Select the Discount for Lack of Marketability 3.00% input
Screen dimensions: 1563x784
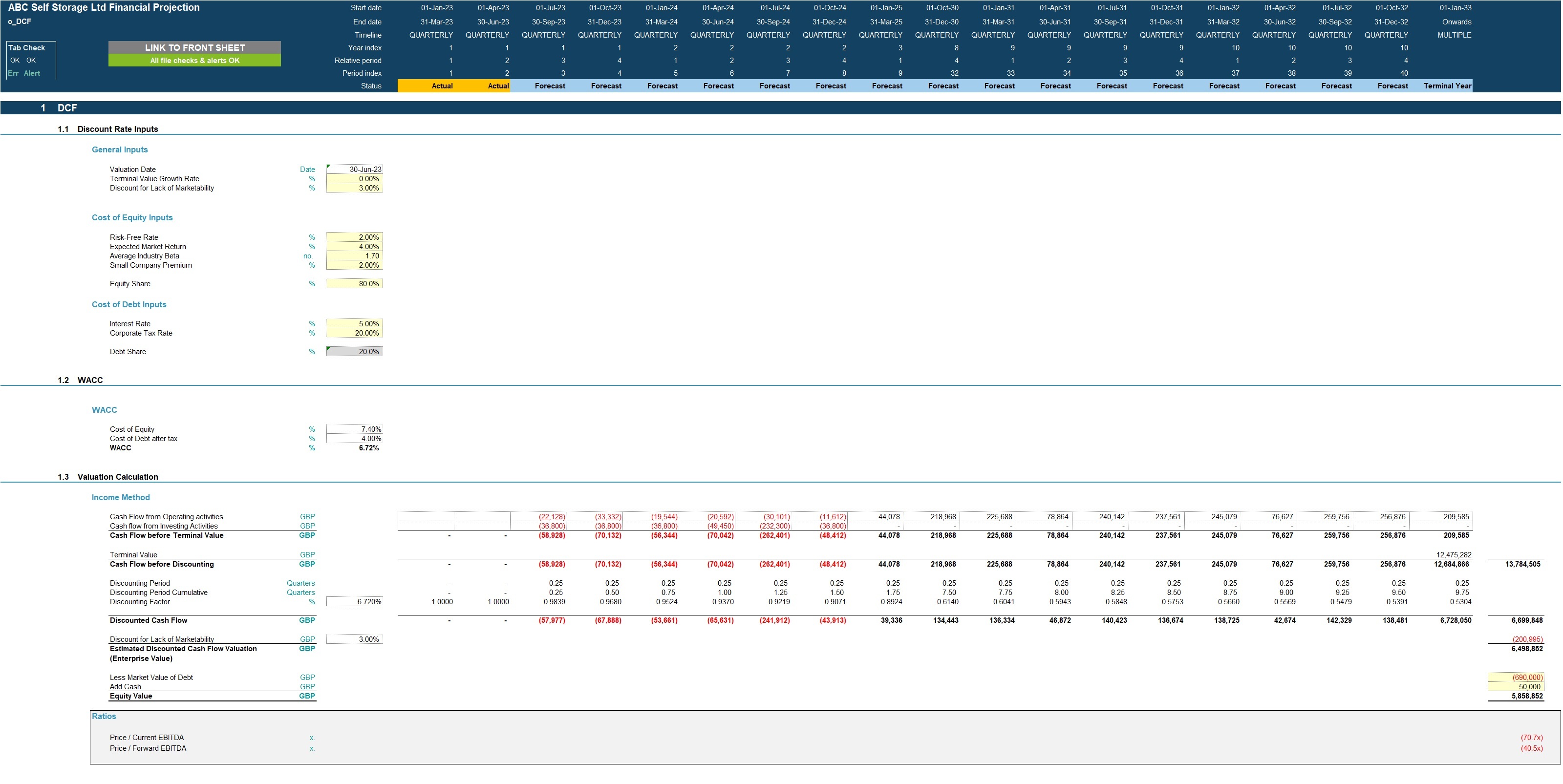pos(354,188)
